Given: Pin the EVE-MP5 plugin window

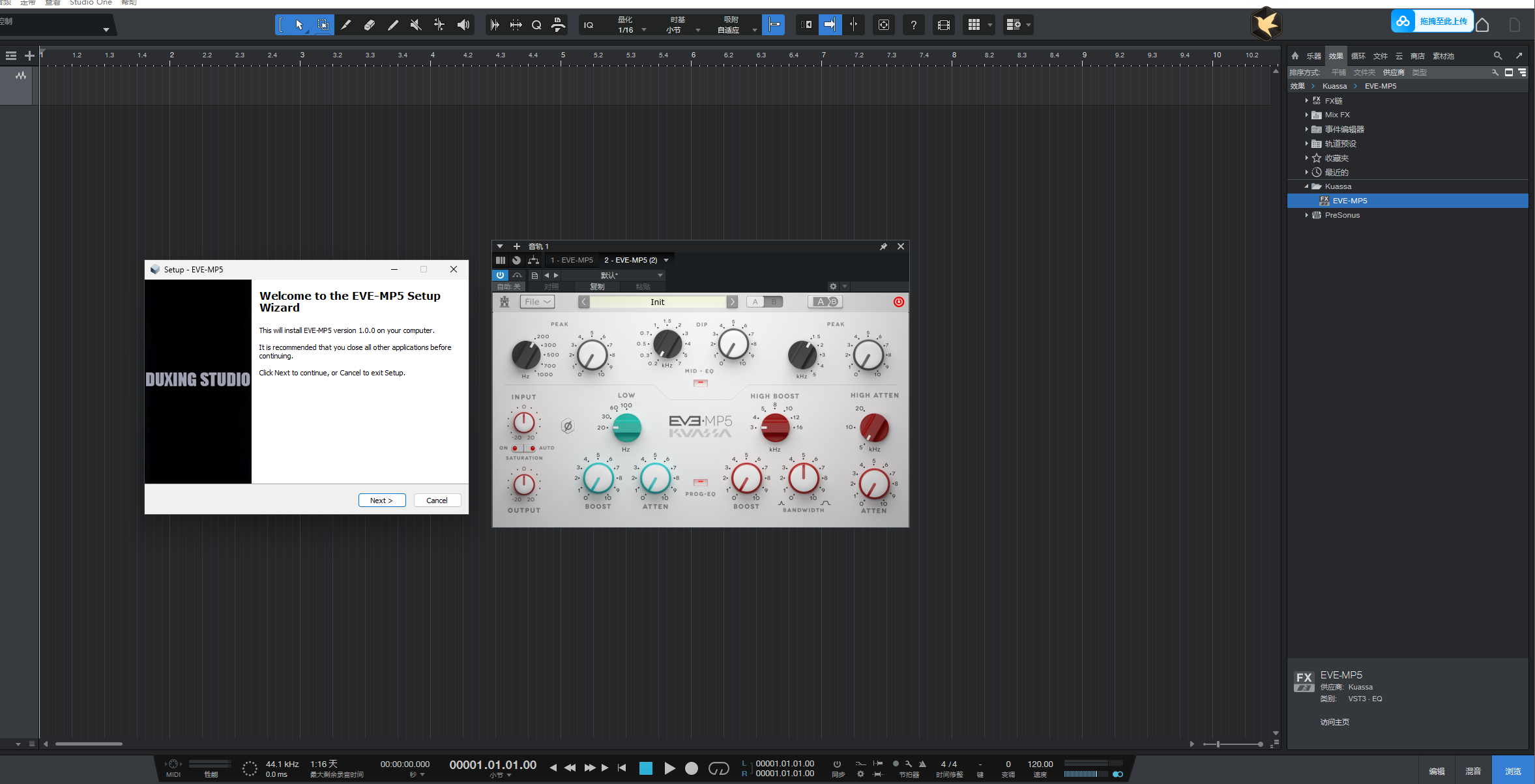Looking at the screenshot, I should coord(883,246).
